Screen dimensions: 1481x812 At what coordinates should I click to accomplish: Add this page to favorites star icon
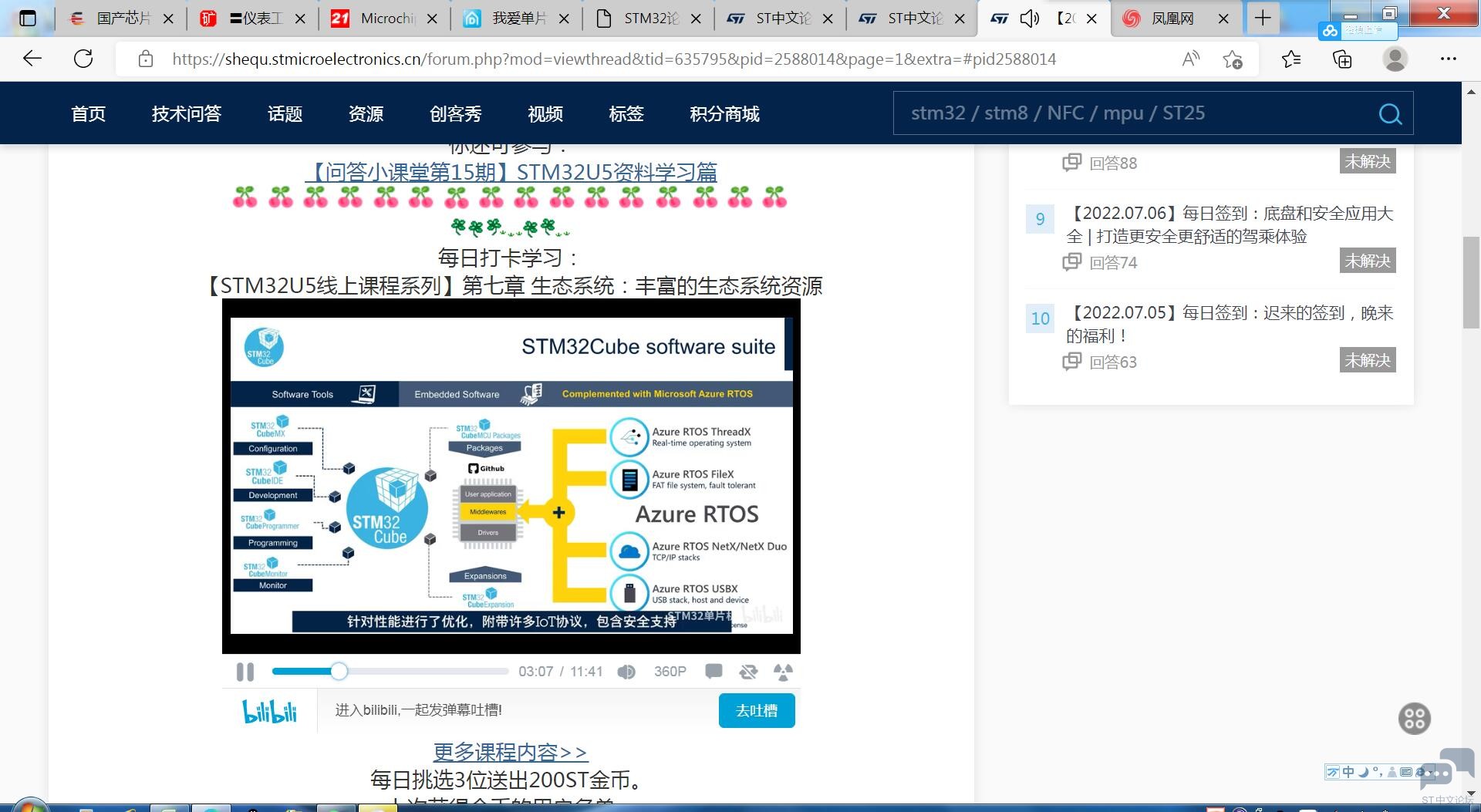(x=1233, y=59)
